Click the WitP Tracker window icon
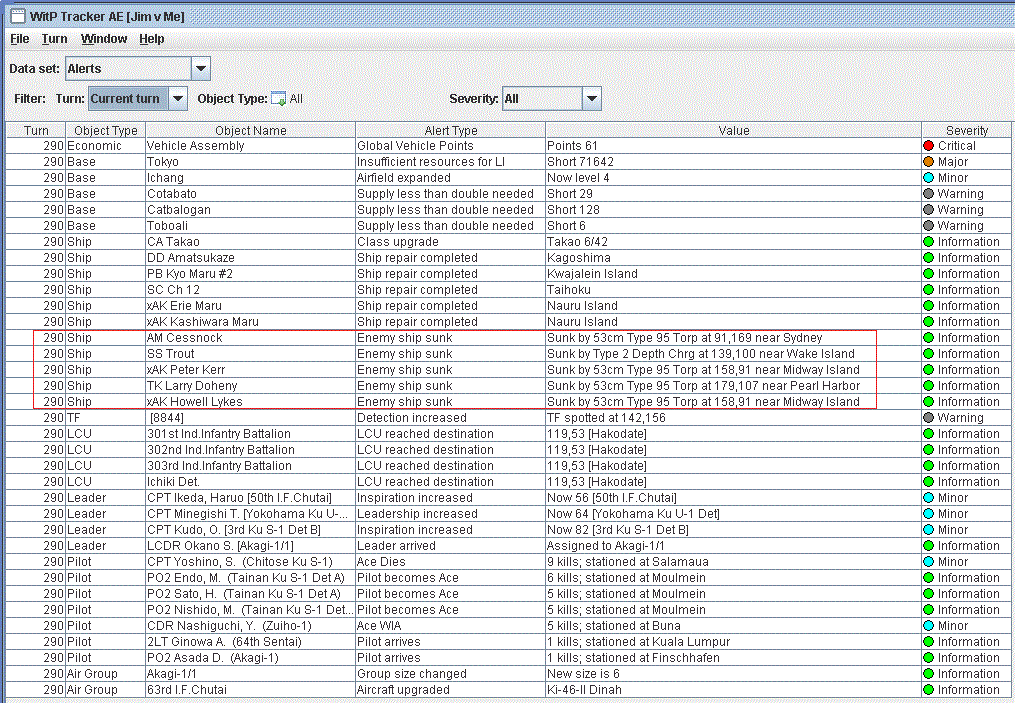 click(x=17, y=16)
